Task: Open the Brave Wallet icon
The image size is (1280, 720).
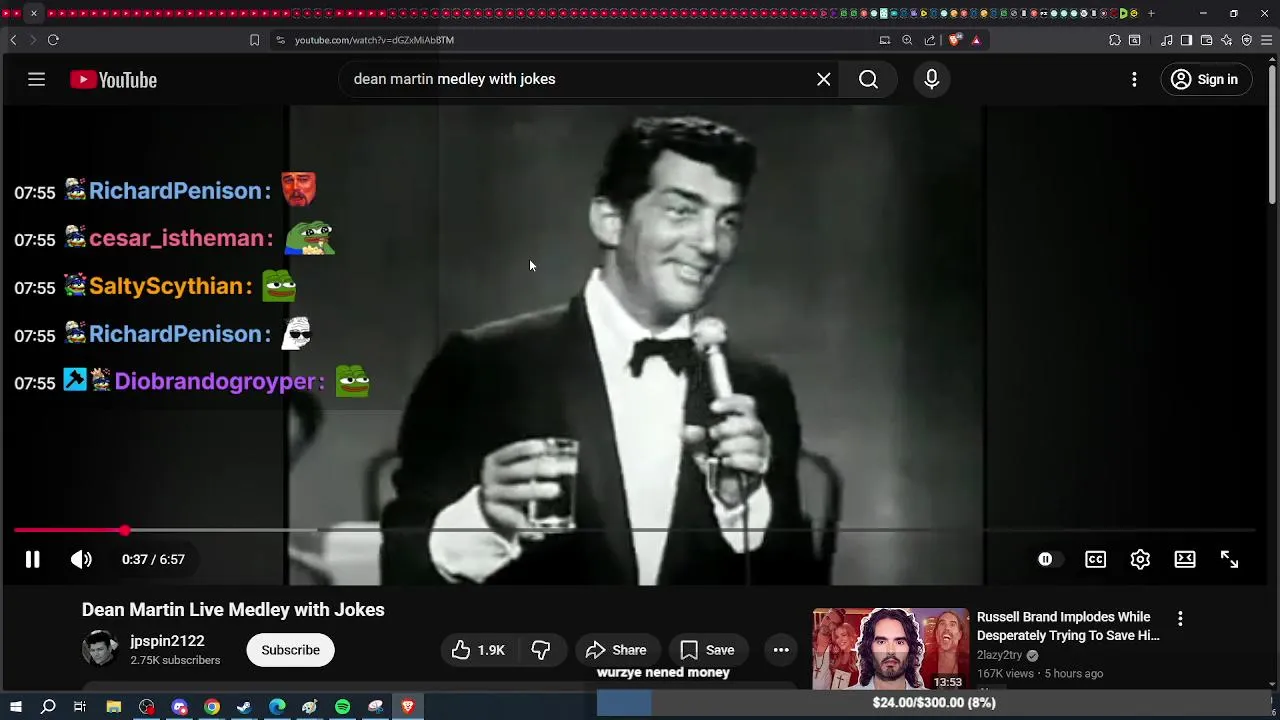Action: [1206, 40]
